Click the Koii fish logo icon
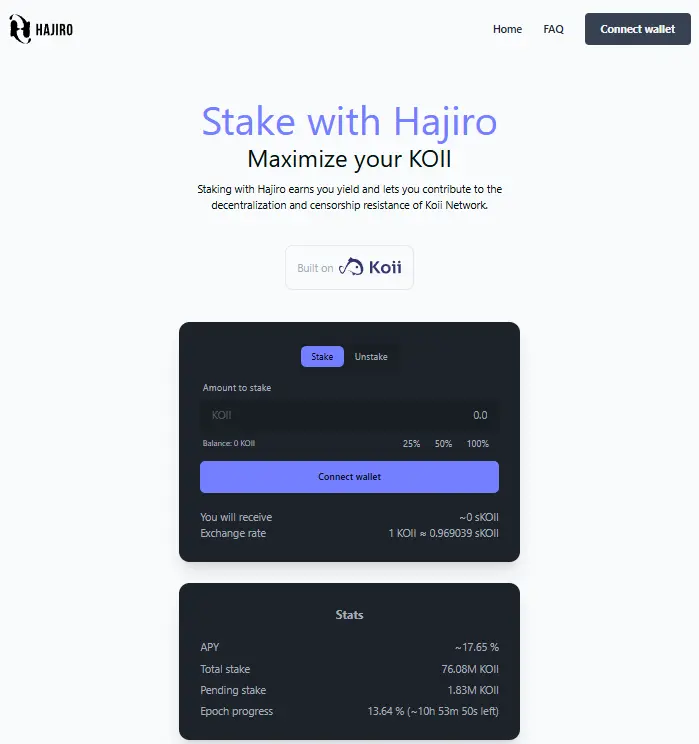Viewport: 699px width, 744px height. (x=351, y=267)
